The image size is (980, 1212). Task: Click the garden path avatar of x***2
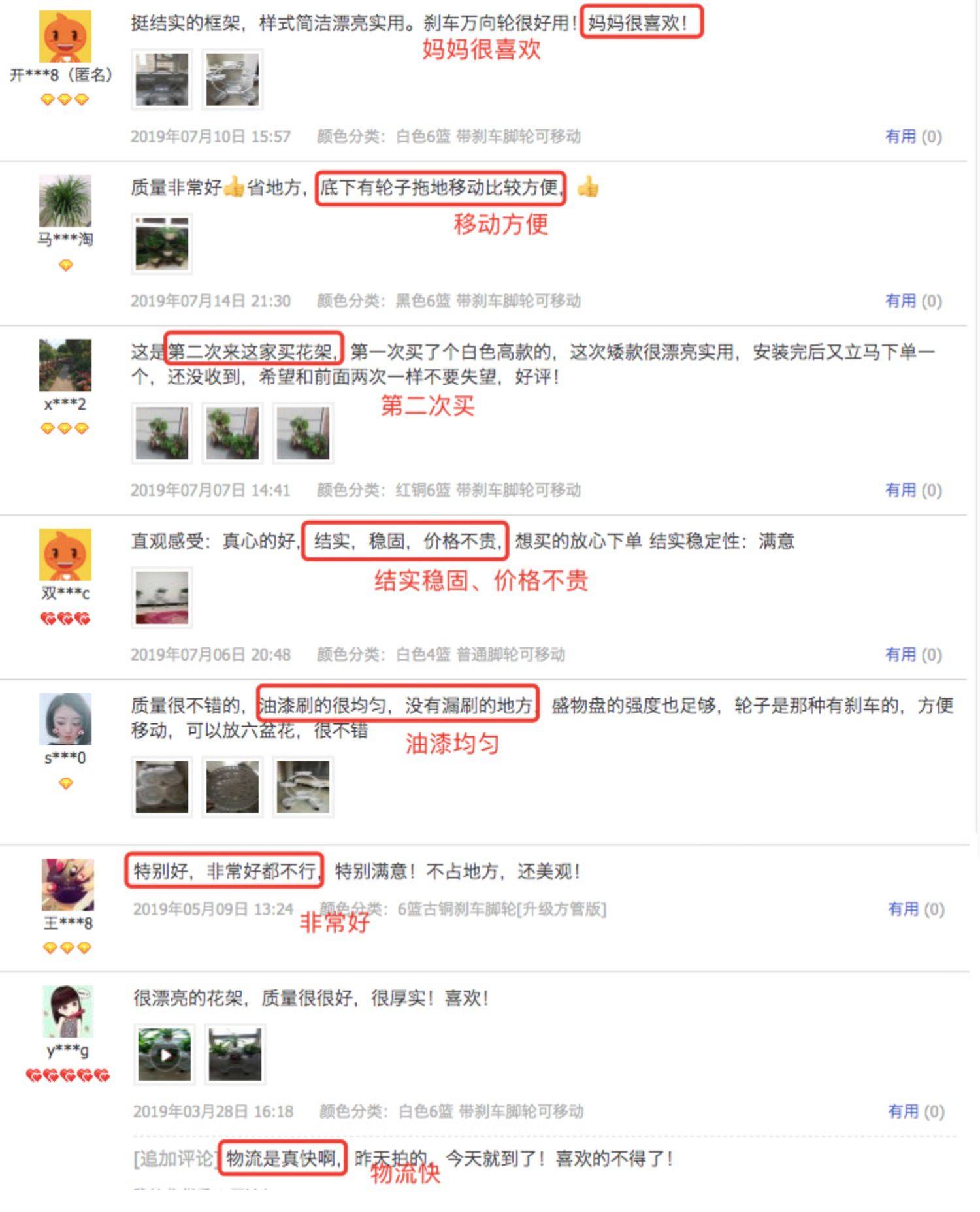65,365
